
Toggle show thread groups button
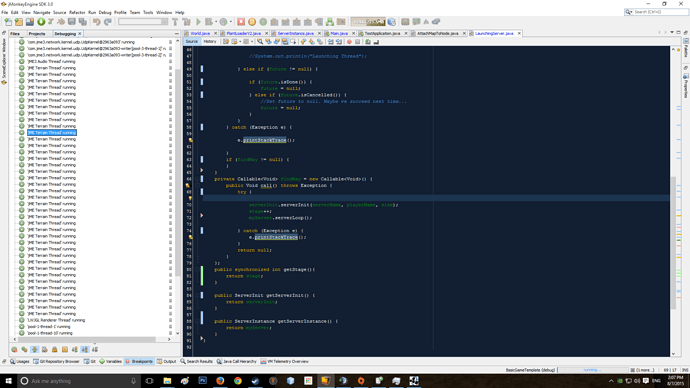click(x=25, y=349)
